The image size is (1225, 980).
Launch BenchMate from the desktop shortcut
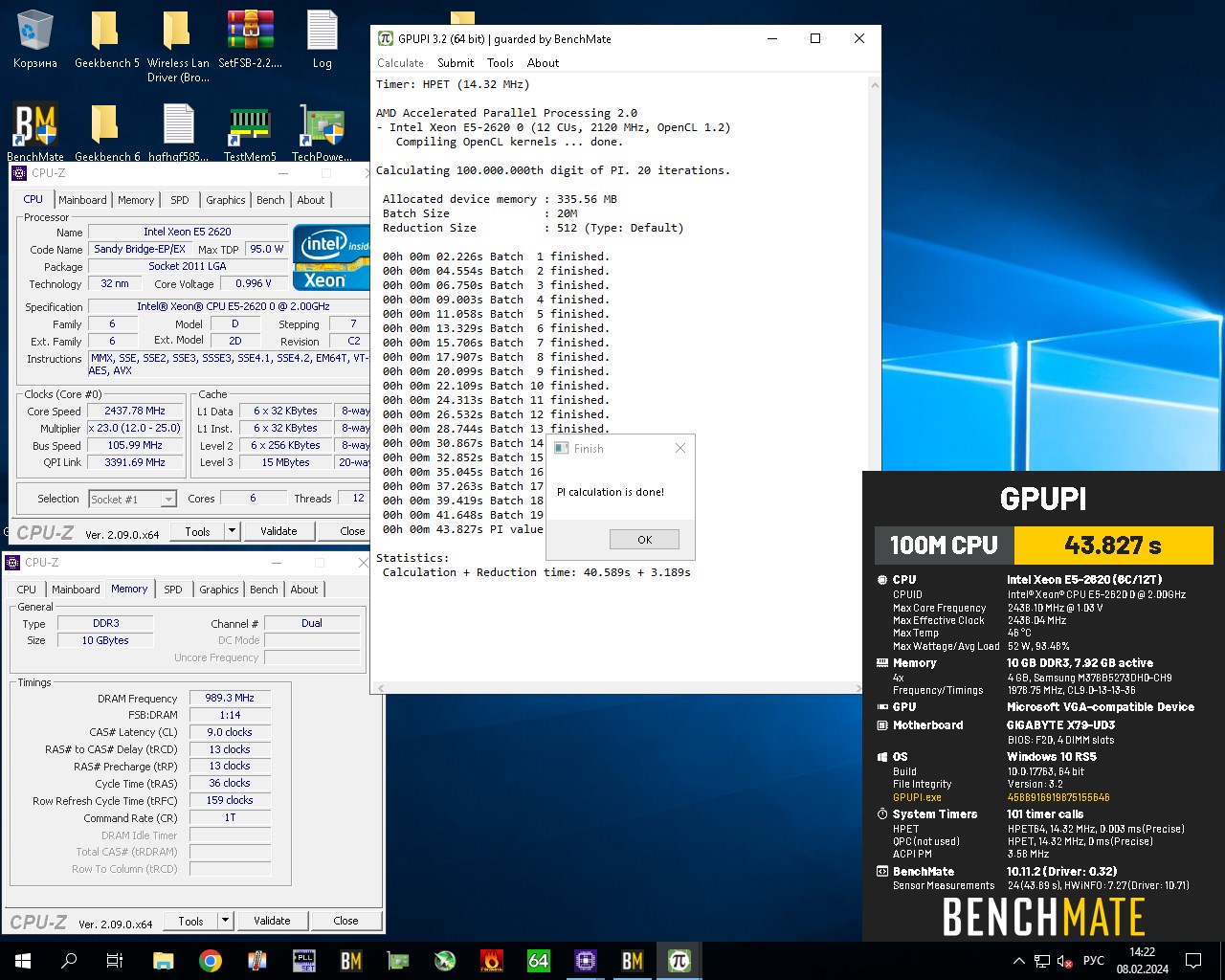point(34,132)
